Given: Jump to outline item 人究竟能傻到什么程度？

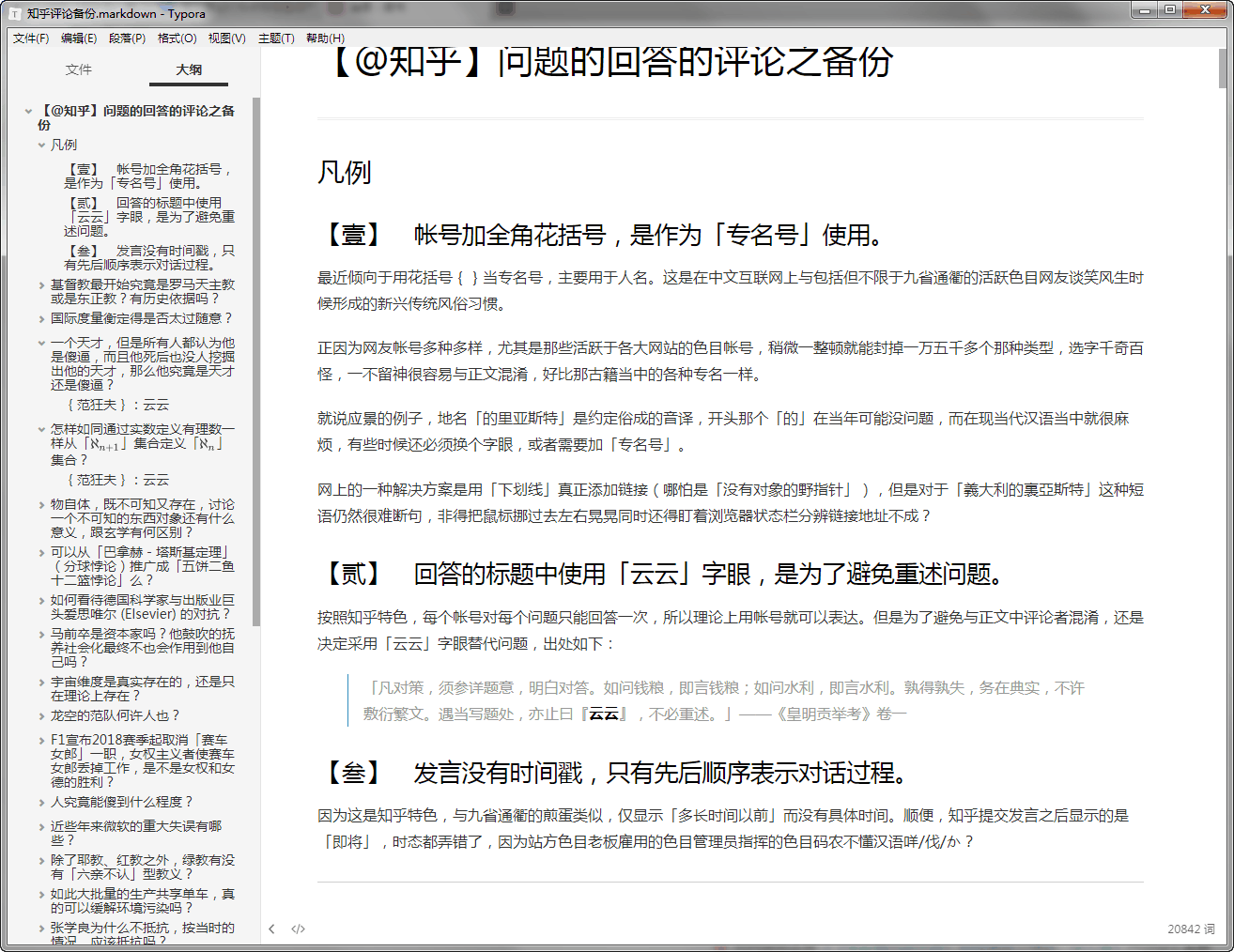Looking at the screenshot, I should [122, 802].
